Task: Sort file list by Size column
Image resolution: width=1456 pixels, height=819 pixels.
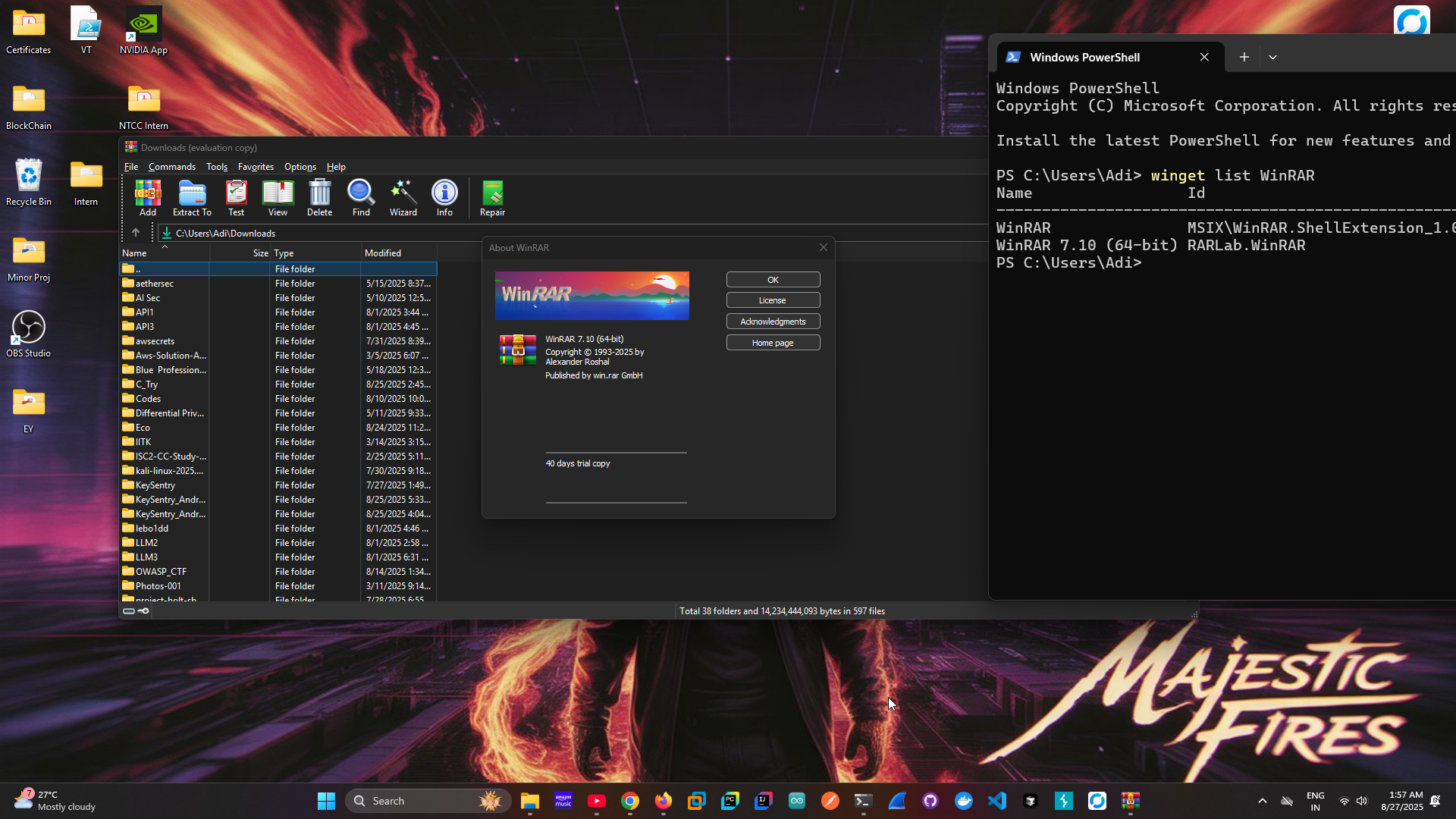Action: tap(240, 253)
